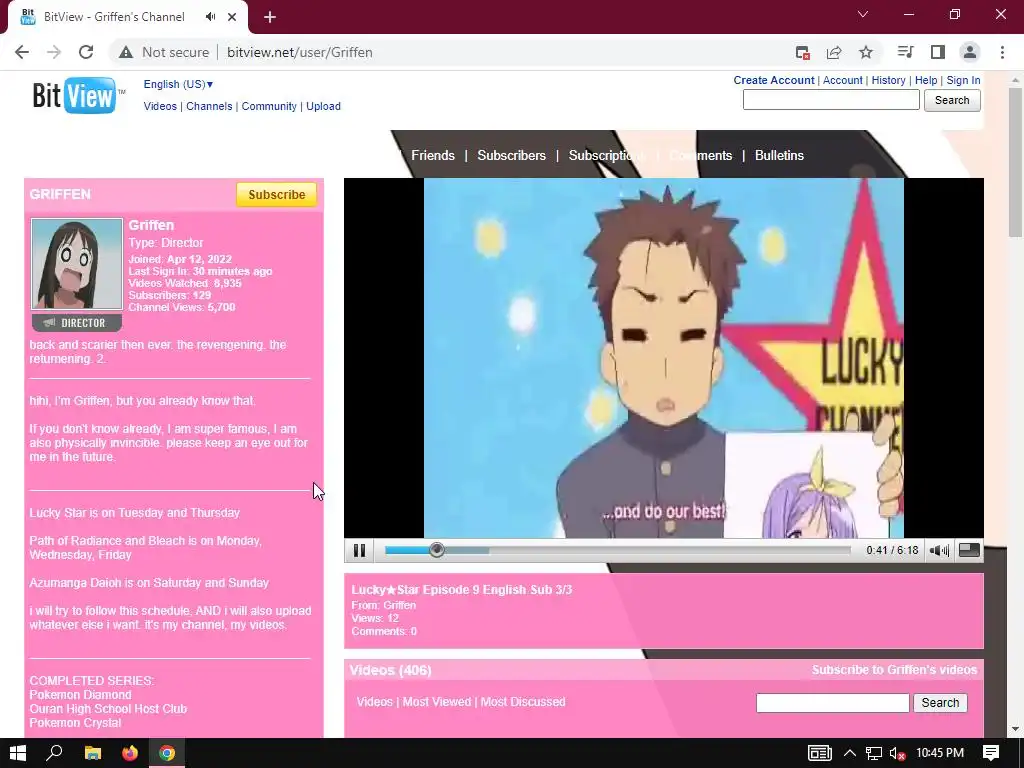Open Windows taskbar search
The height and width of the screenshot is (768, 1024).
pos(54,753)
